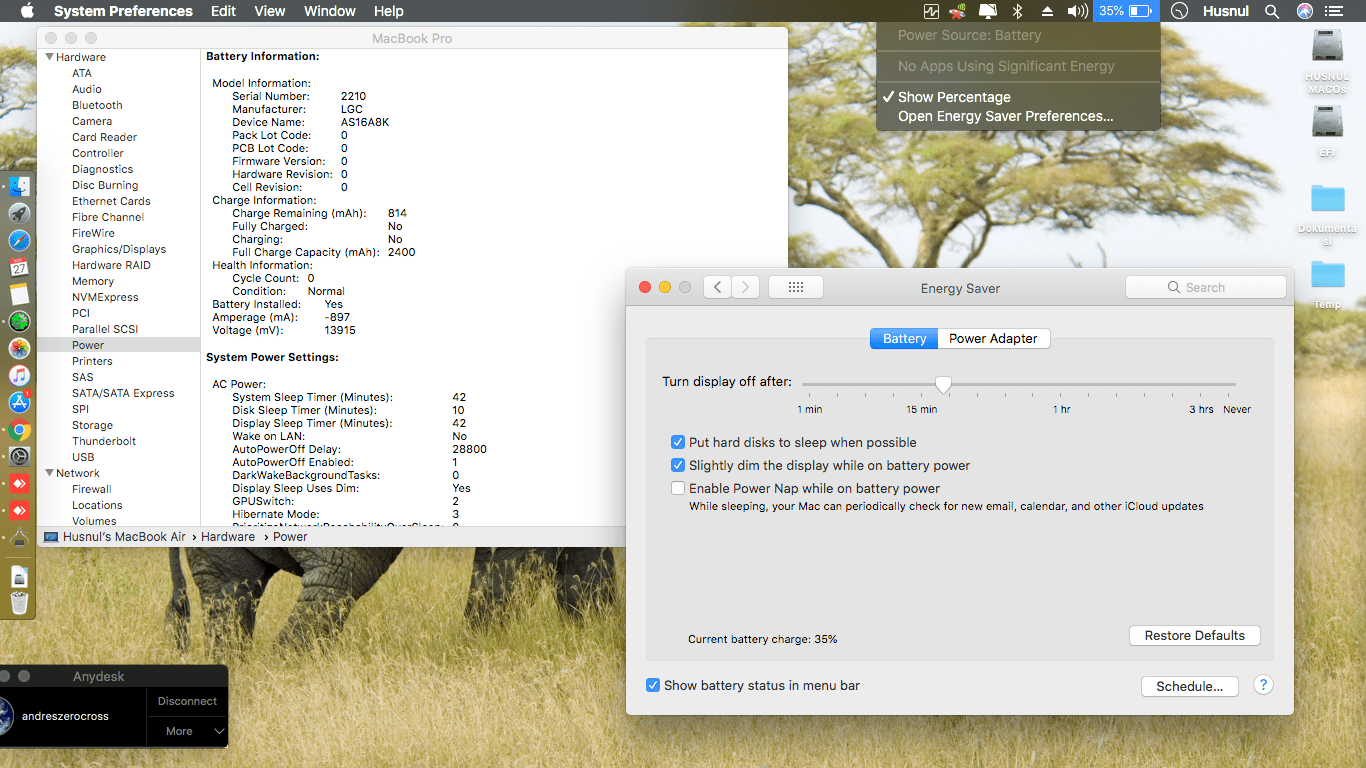This screenshot has width=1366, height=768.
Task: Select Graphics/Displays in the sidebar
Action: point(119,249)
